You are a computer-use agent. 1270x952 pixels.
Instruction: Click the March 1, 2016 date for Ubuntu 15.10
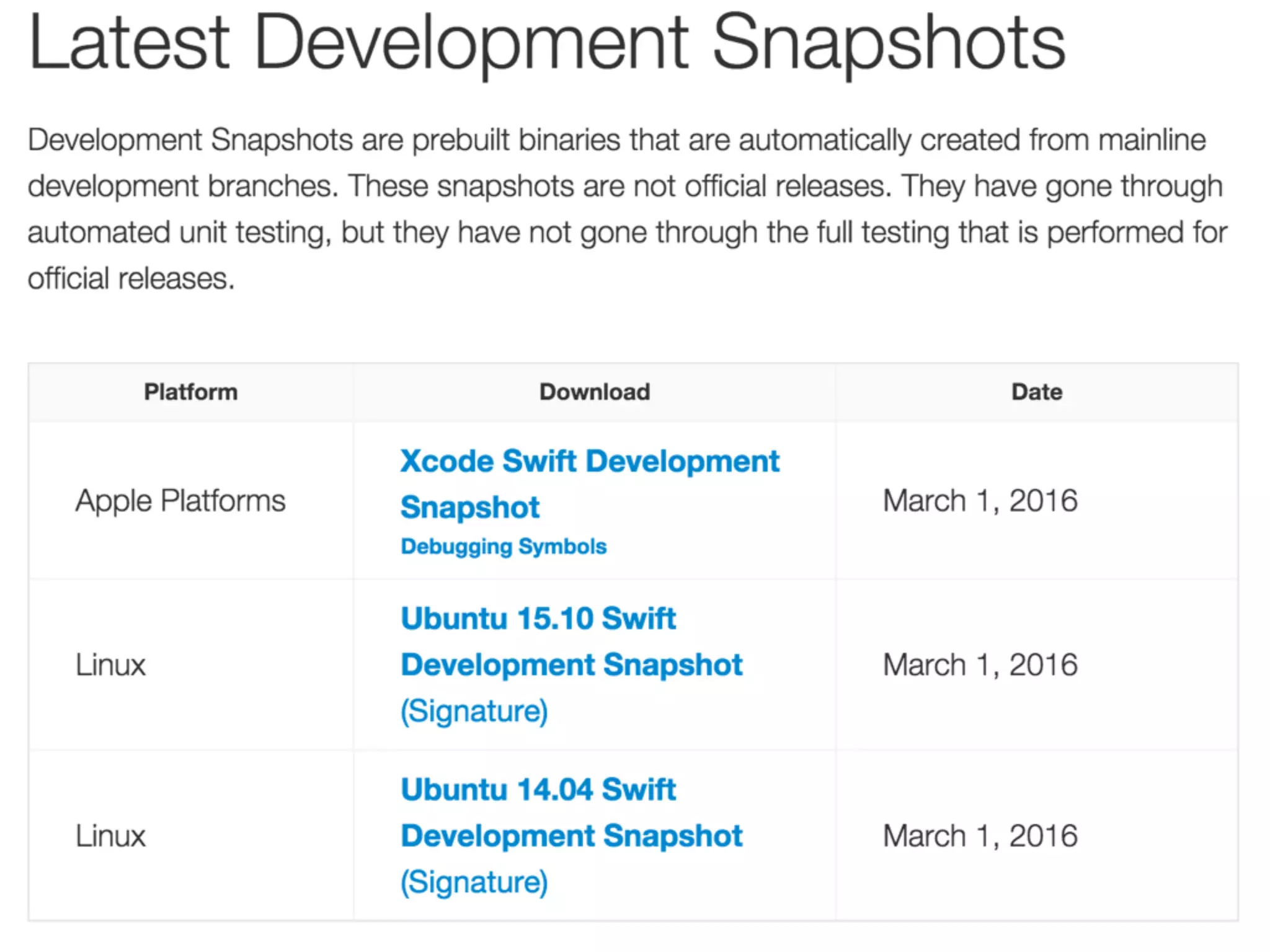pos(980,665)
